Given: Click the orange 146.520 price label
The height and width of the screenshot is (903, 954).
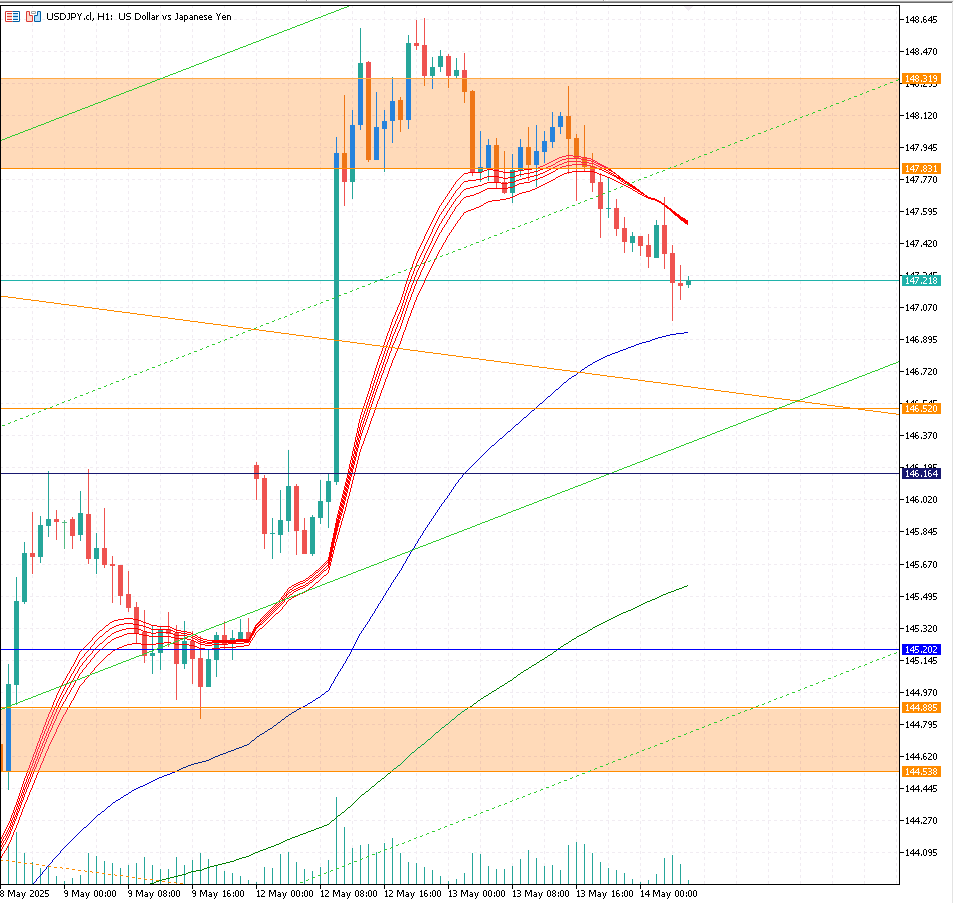Looking at the screenshot, I should [921, 408].
